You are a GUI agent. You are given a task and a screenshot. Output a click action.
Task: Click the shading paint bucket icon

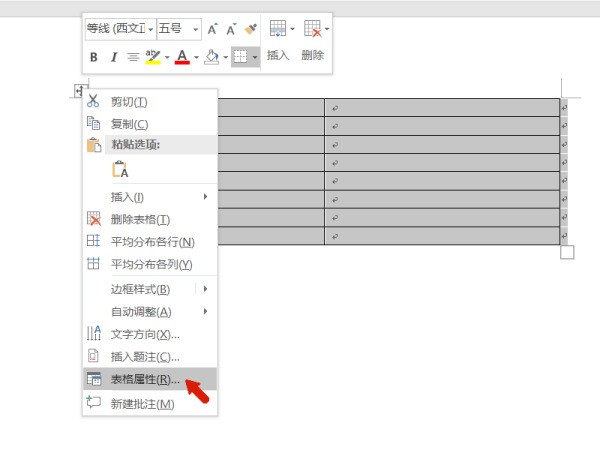[211, 57]
